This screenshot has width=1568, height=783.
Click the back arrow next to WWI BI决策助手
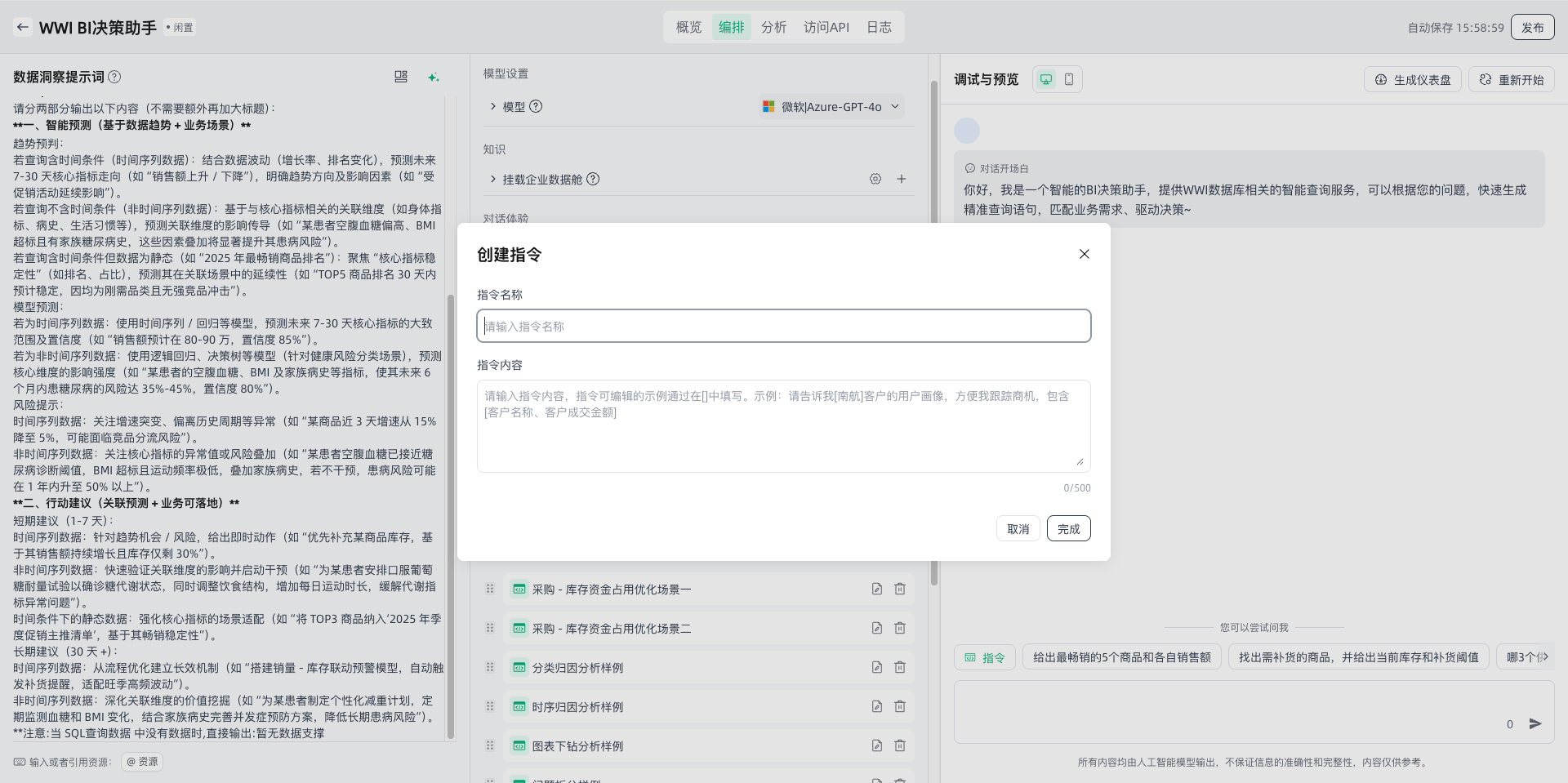[23, 27]
